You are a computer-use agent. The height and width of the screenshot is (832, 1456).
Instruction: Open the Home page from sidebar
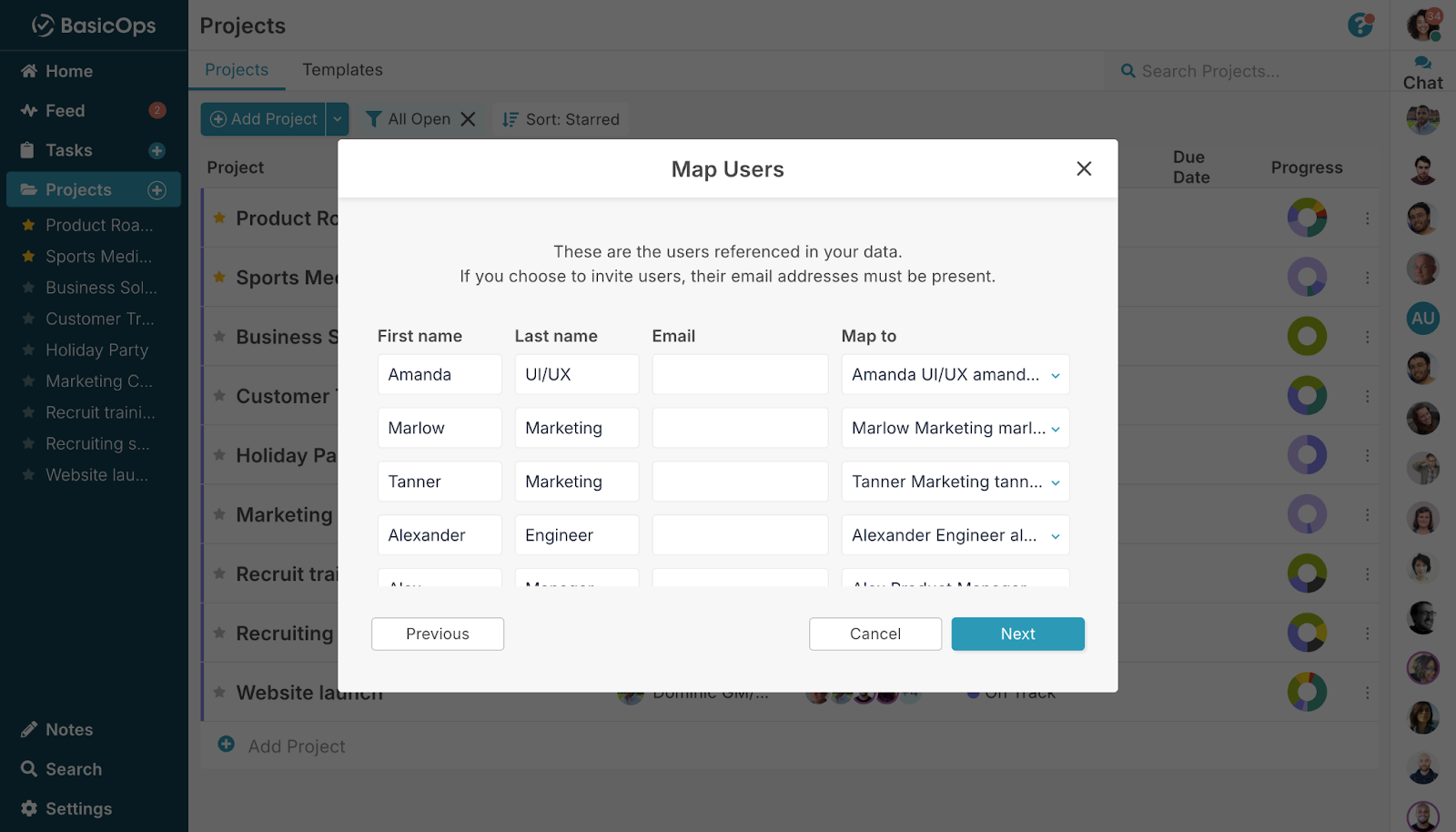click(68, 71)
